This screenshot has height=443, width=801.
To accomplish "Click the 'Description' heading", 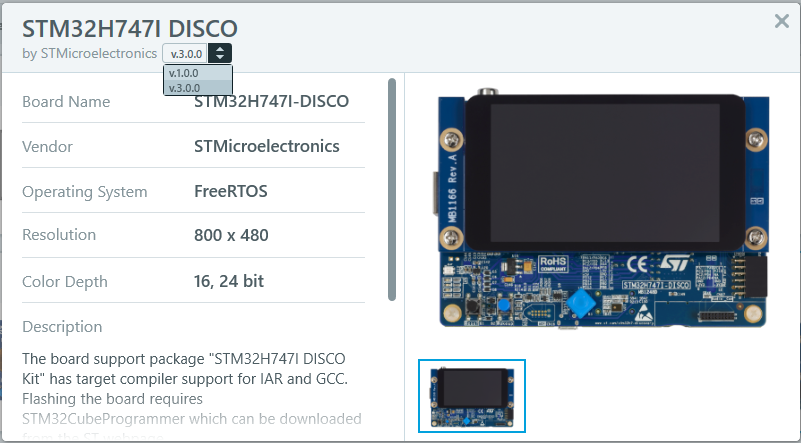I will pyautogui.click(x=62, y=327).
